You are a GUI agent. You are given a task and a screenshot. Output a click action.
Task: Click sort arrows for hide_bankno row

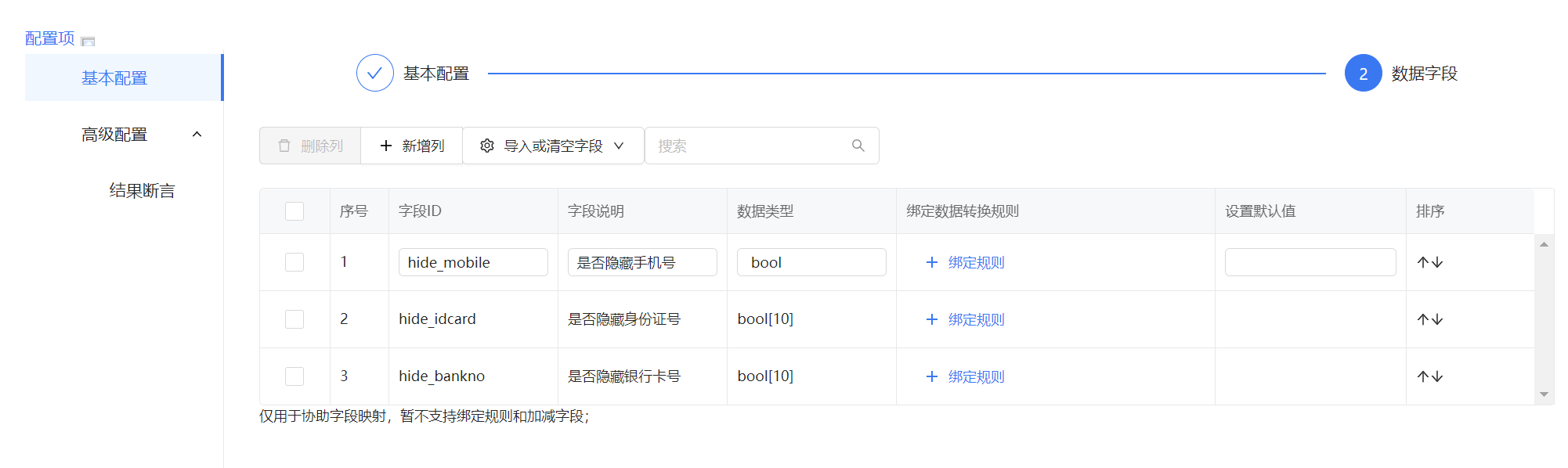(x=1429, y=376)
